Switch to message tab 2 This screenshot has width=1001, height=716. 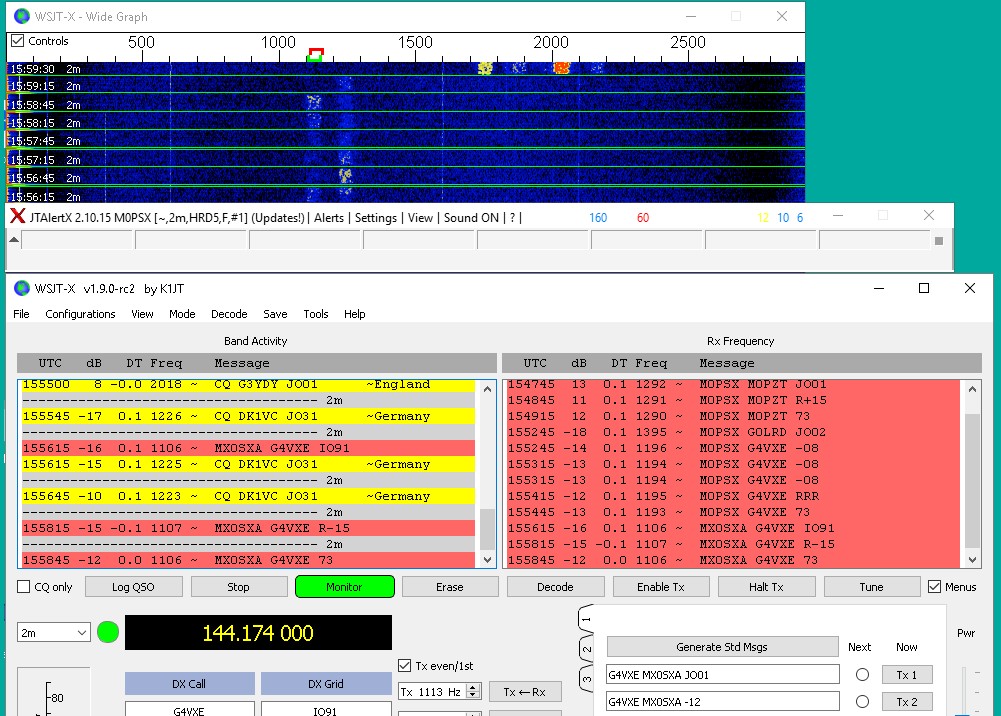[586, 649]
